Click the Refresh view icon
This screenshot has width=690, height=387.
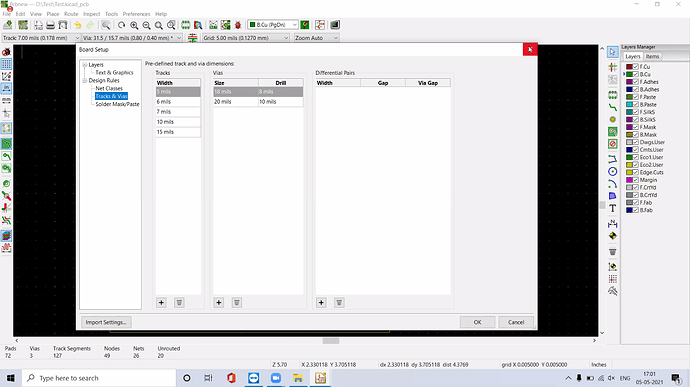coord(121,25)
